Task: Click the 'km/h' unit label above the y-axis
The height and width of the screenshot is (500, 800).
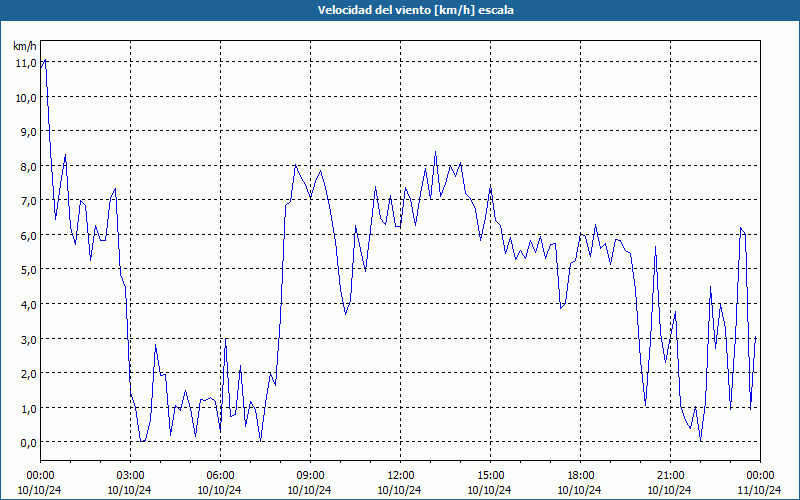Action: click(x=25, y=46)
